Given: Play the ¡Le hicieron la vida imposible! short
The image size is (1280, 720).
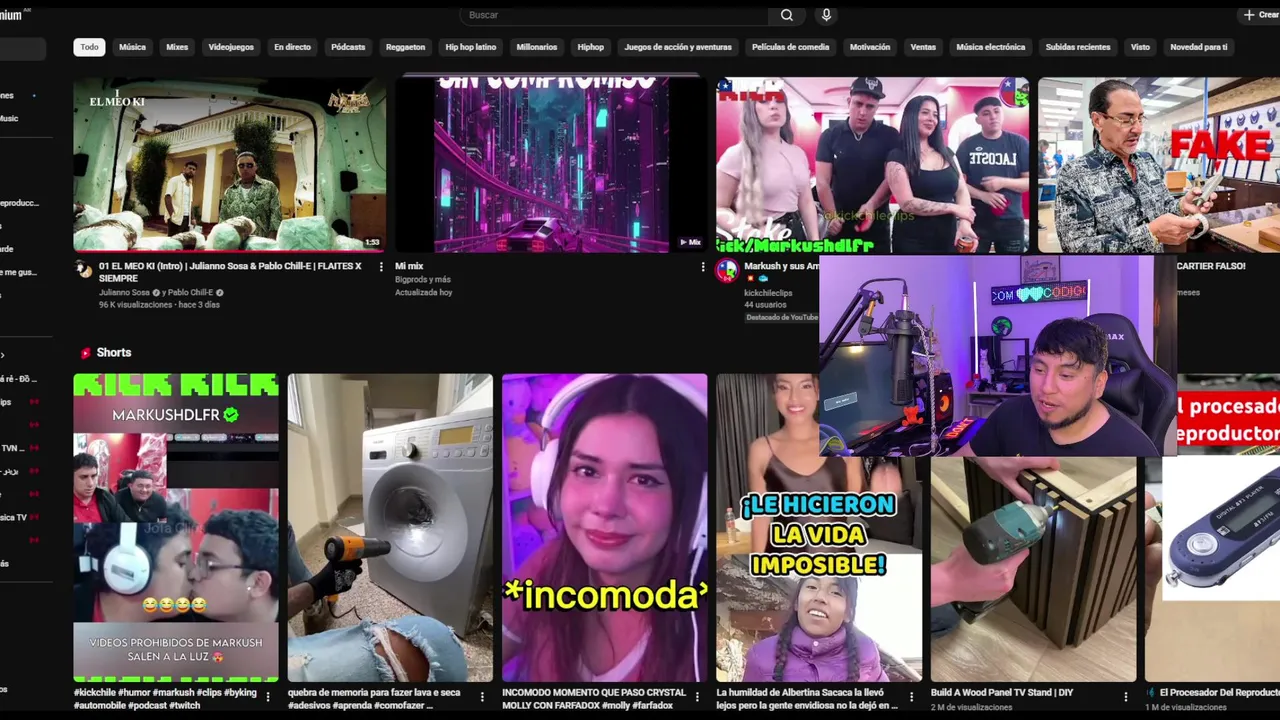Looking at the screenshot, I should click(819, 570).
